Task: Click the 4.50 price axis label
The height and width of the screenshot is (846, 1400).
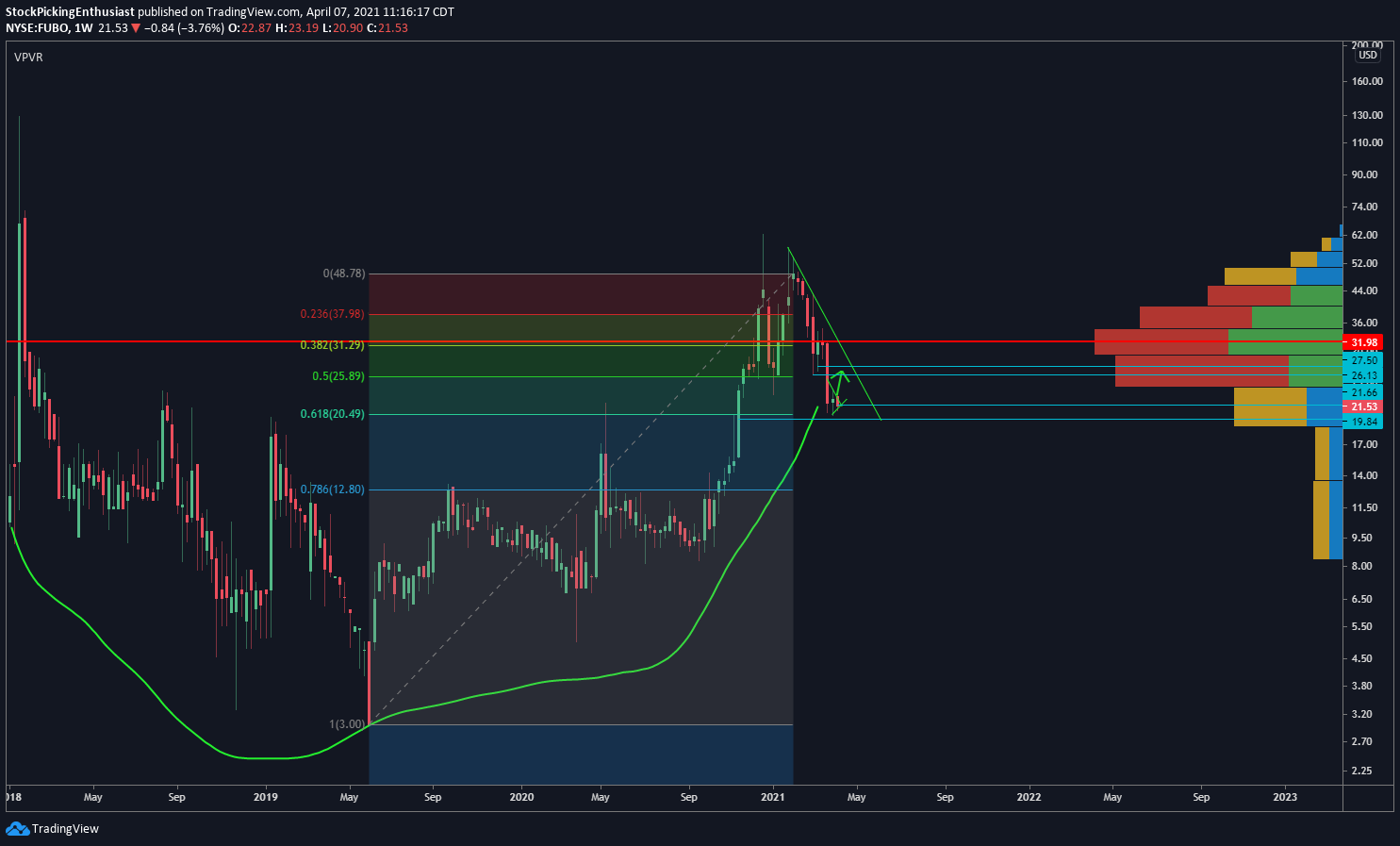Action: coord(1361,658)
